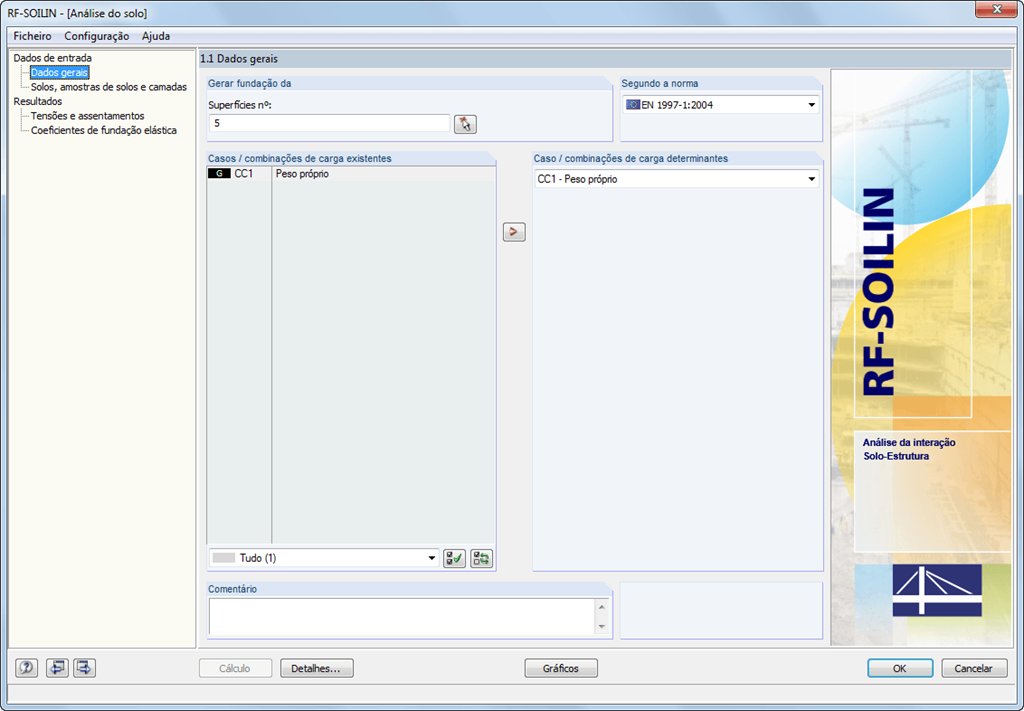
Task: Select Coeficientes de fundação elástica
Action: tap(104, 130)
